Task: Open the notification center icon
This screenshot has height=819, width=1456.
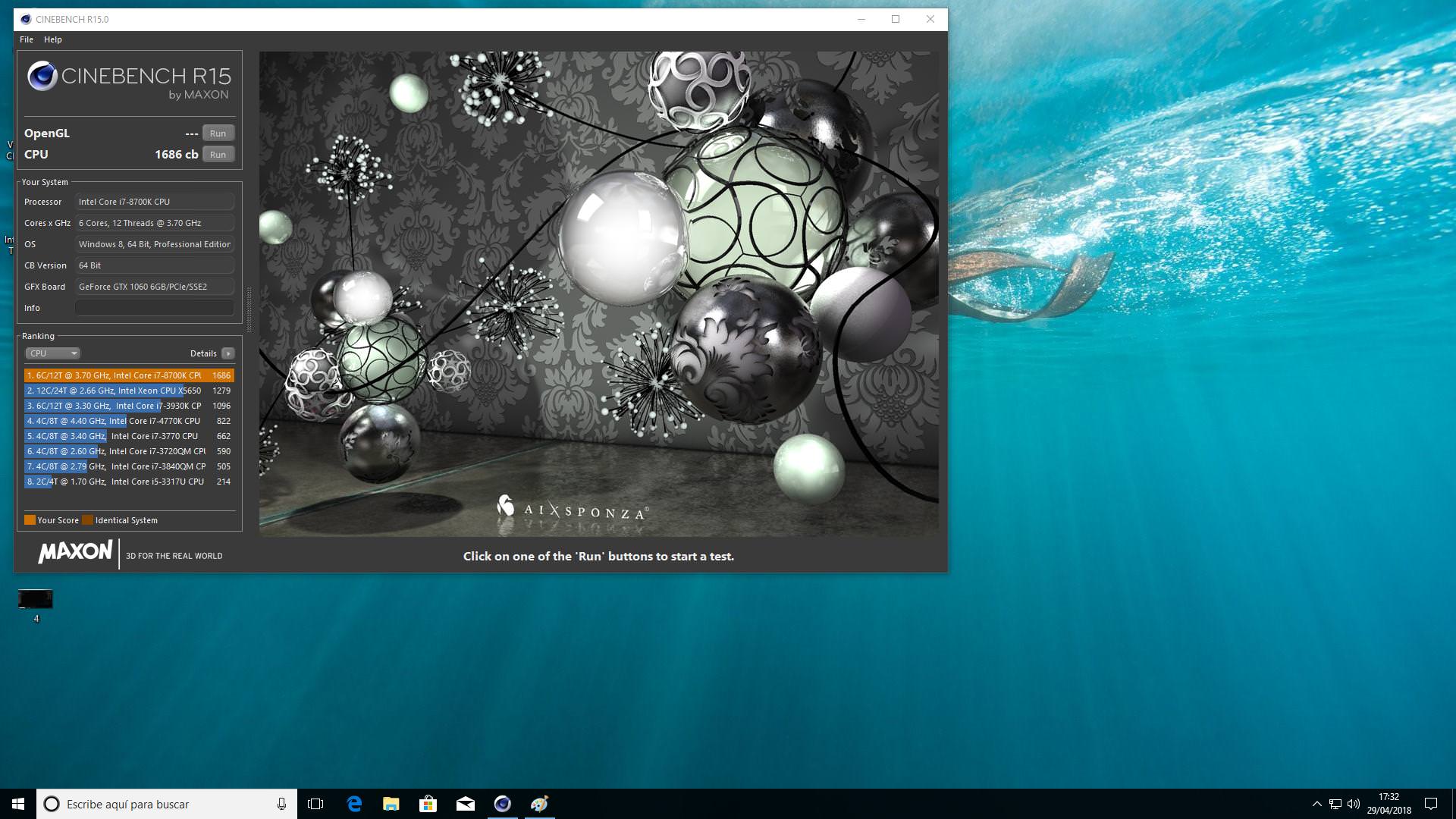Action: pos(1431,804)
